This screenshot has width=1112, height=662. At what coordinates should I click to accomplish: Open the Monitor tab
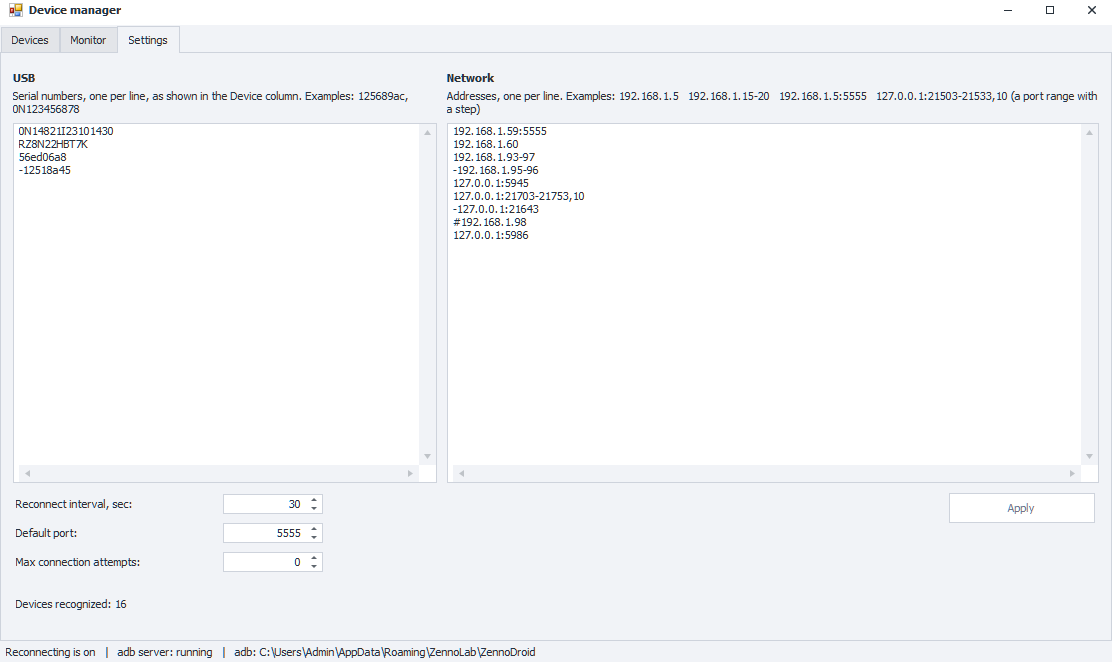[88, 40]
